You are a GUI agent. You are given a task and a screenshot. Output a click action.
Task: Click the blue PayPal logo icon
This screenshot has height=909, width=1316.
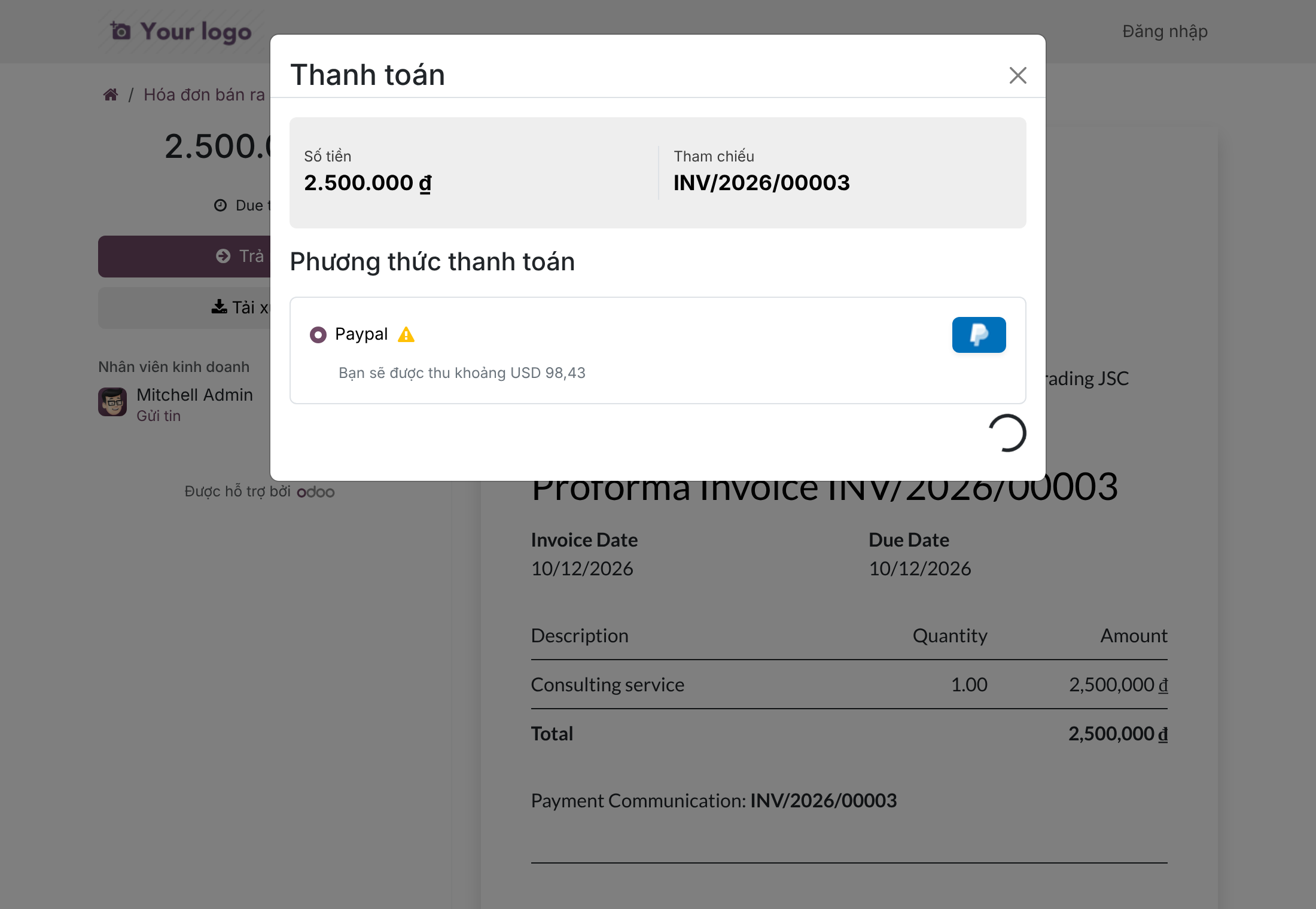979,335
